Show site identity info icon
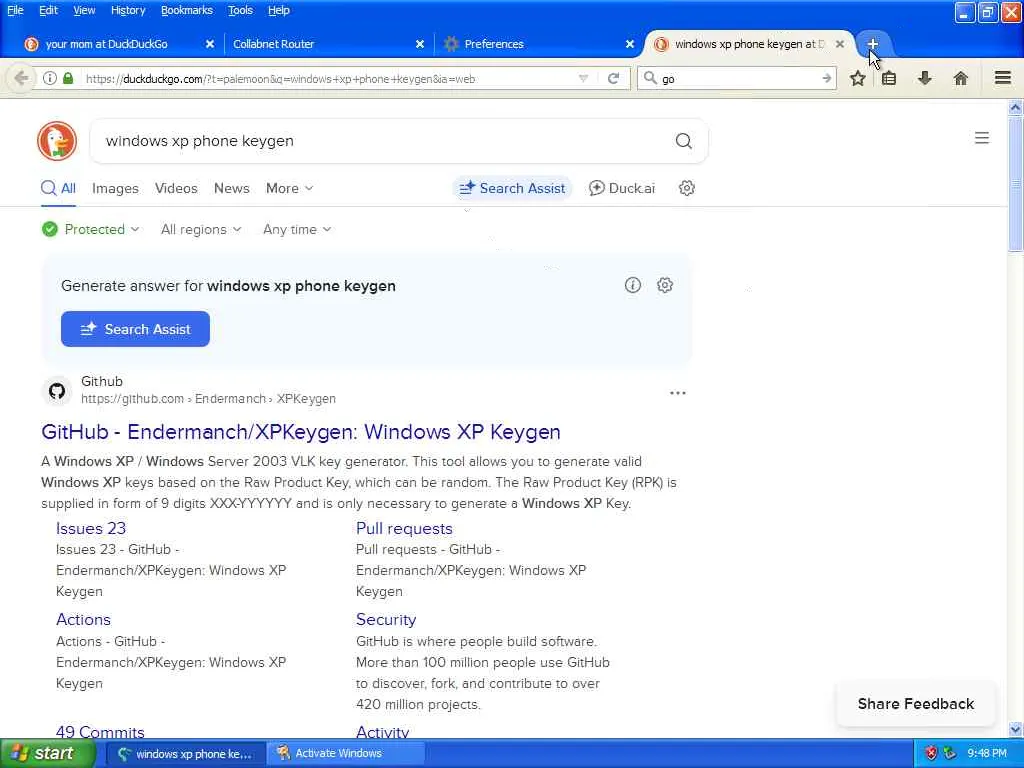 tap(50, 78)
